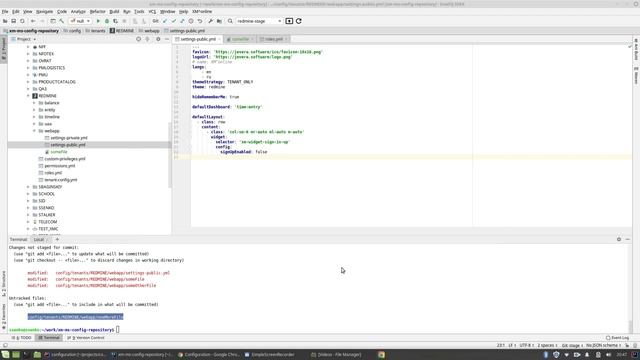Click the Forward navigation arrow
Screen dimensions: 640x360
click(42, 21)
